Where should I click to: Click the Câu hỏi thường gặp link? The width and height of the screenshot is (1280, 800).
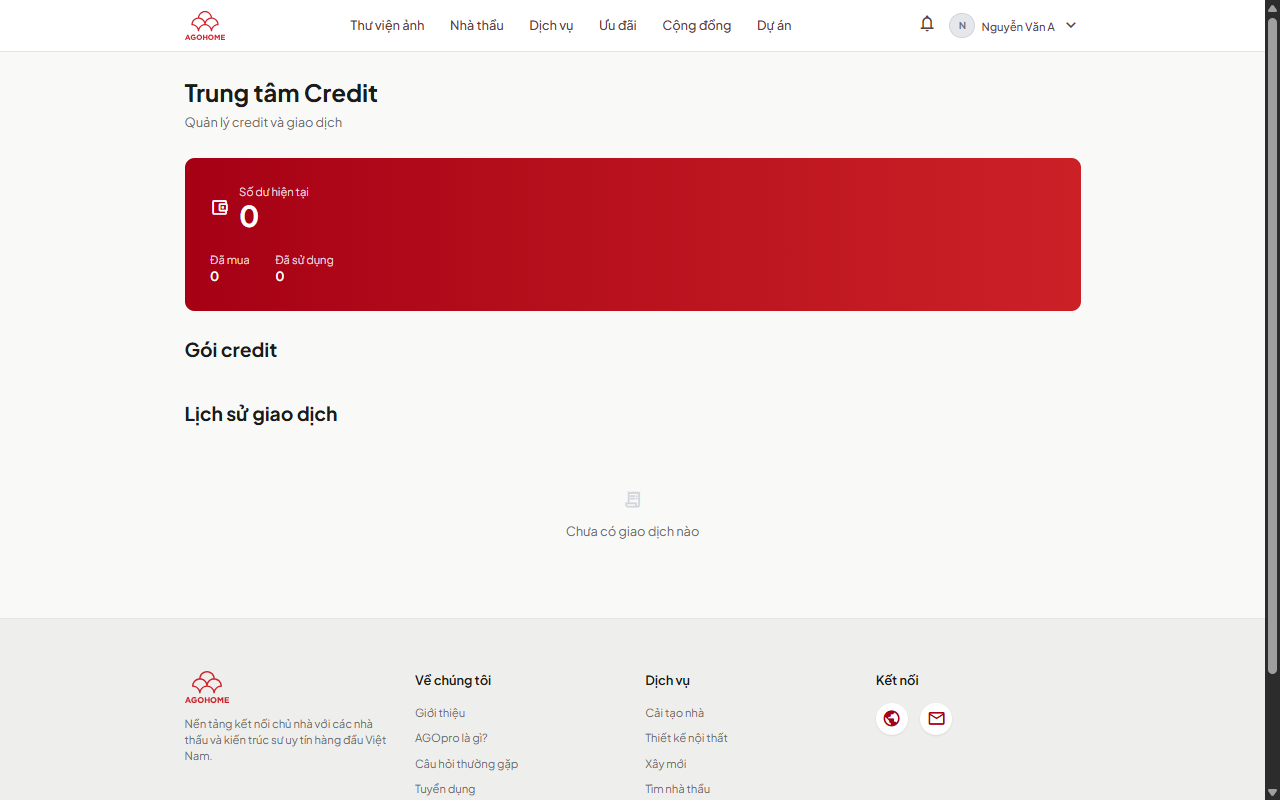[467, 764]
